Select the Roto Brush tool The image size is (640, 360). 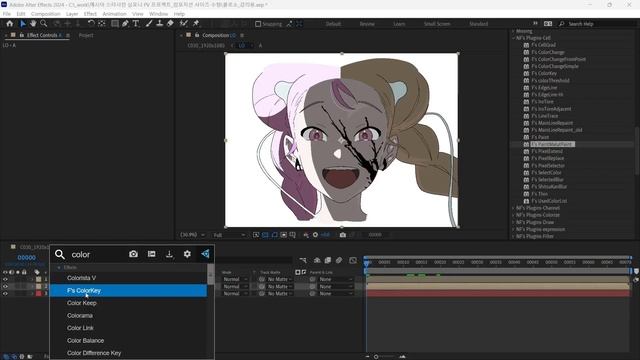184,24
